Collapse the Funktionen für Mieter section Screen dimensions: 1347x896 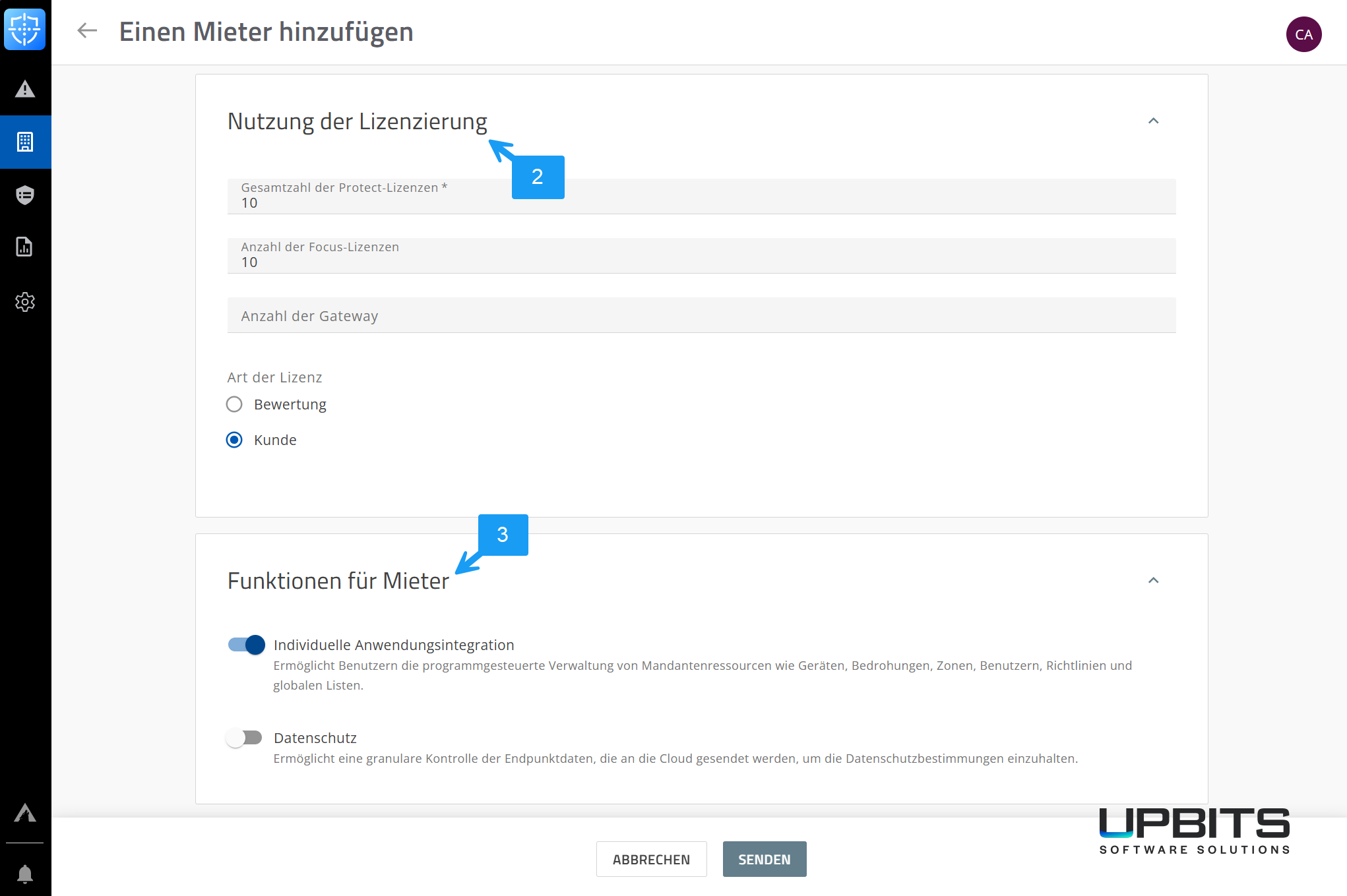[1153, 580]
